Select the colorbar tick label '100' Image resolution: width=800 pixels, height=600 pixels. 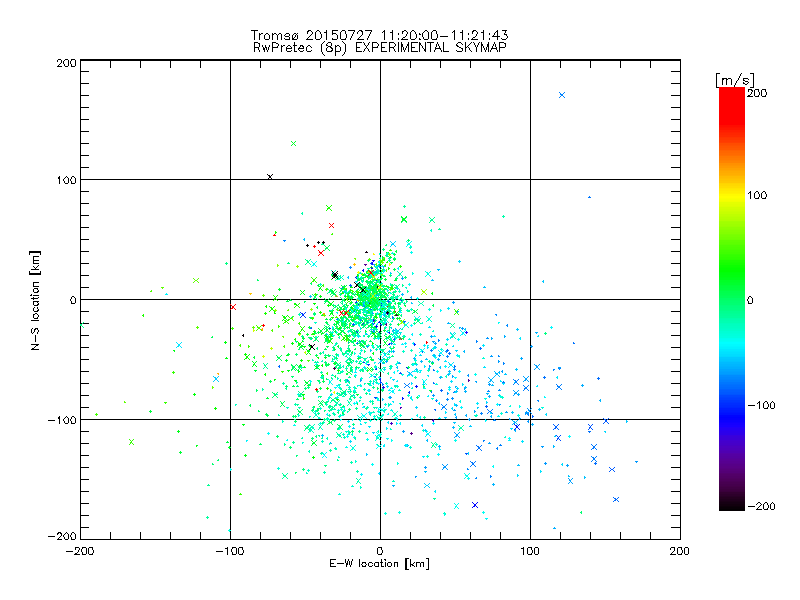[757, 195]
